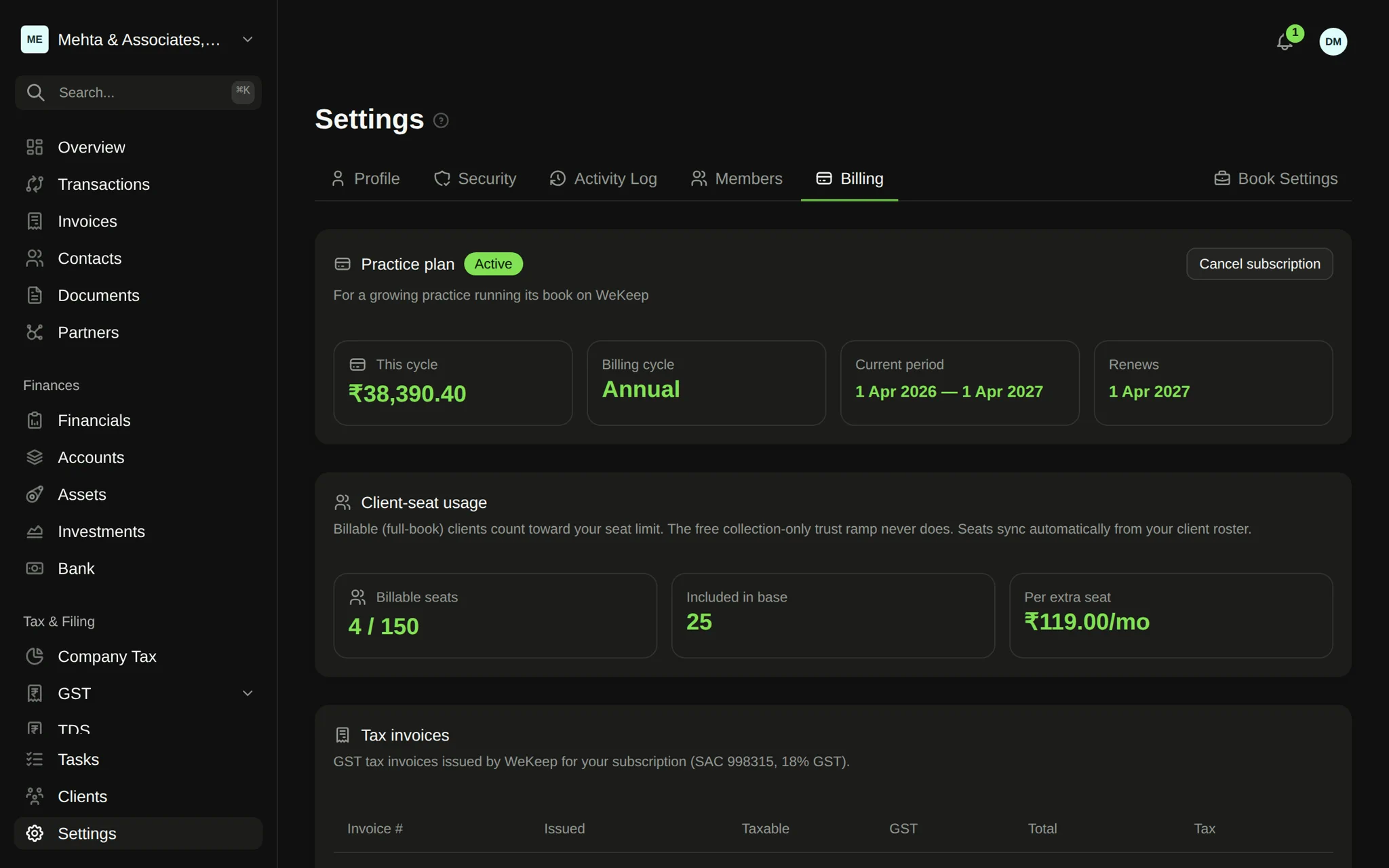
Task: Click the receipt icon beside Tax invoices
Action: (343, 735)
